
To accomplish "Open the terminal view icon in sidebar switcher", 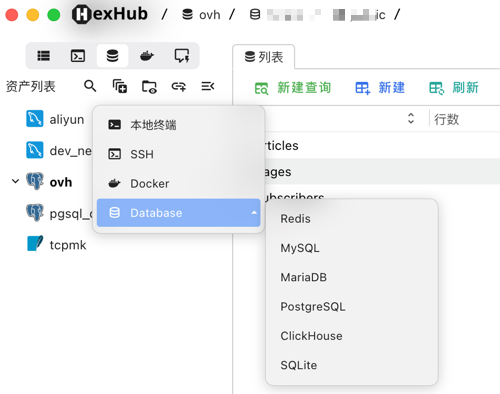I will [78, 56].
